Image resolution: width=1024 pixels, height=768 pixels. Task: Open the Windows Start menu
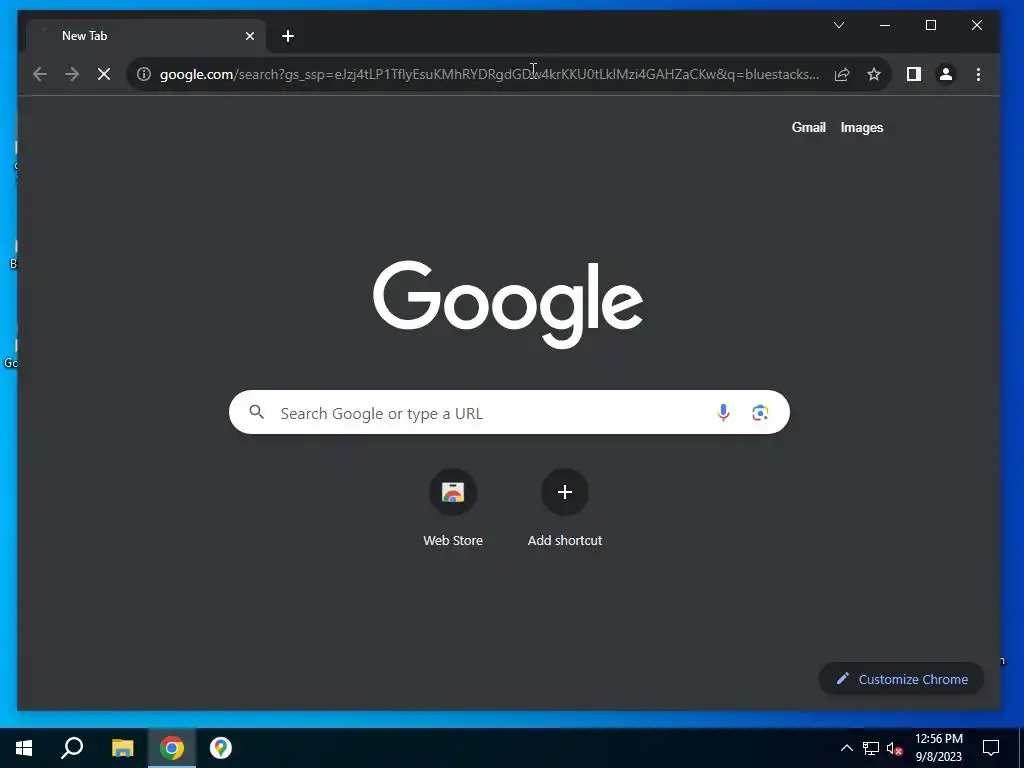[x=24, y=748]
